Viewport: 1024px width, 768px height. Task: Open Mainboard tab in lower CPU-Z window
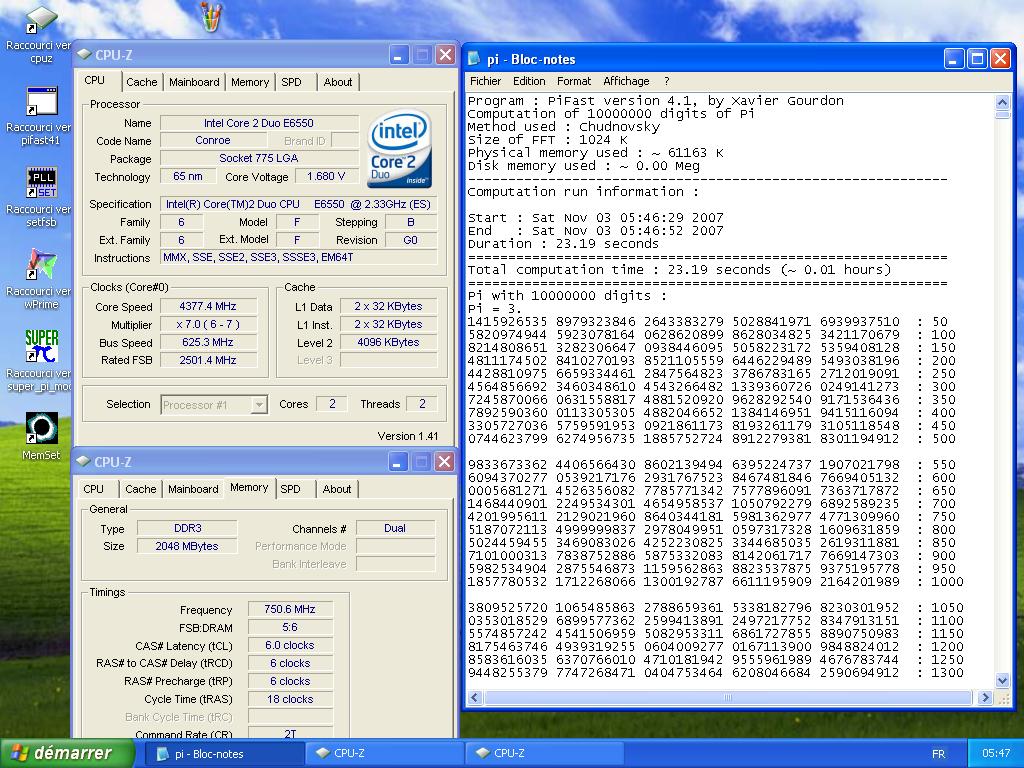coord(193,489)
